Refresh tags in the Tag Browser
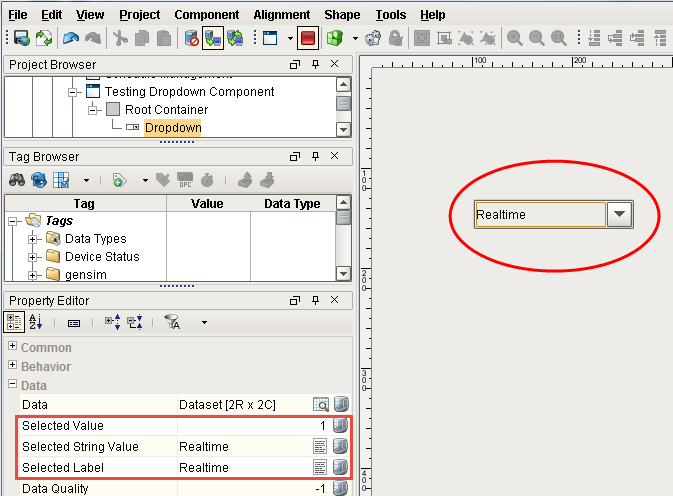The height and width of the screenshot is (496, 673). [39, 180]
